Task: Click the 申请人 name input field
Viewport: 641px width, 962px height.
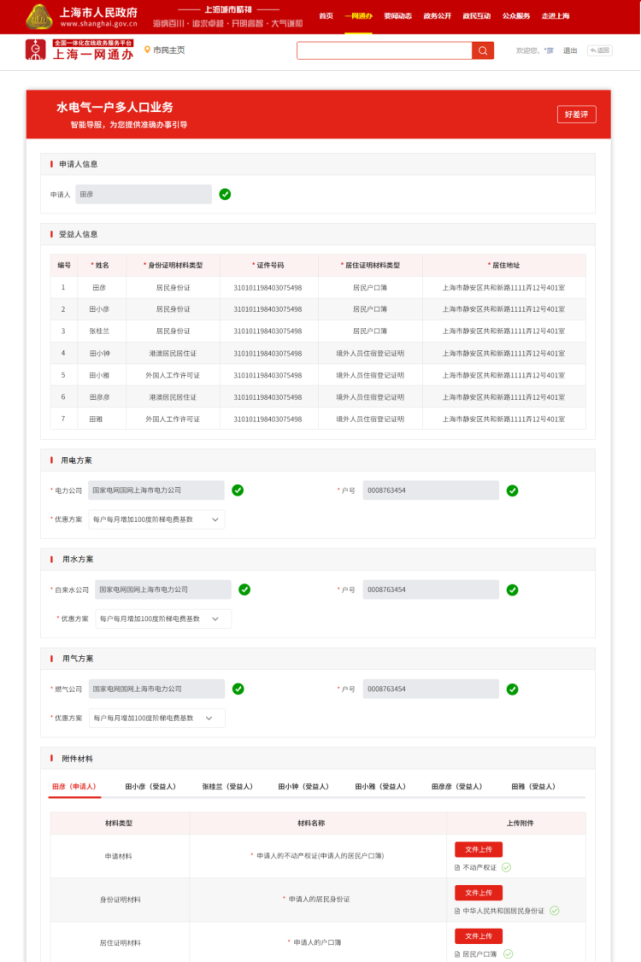Action: point(144,194)
